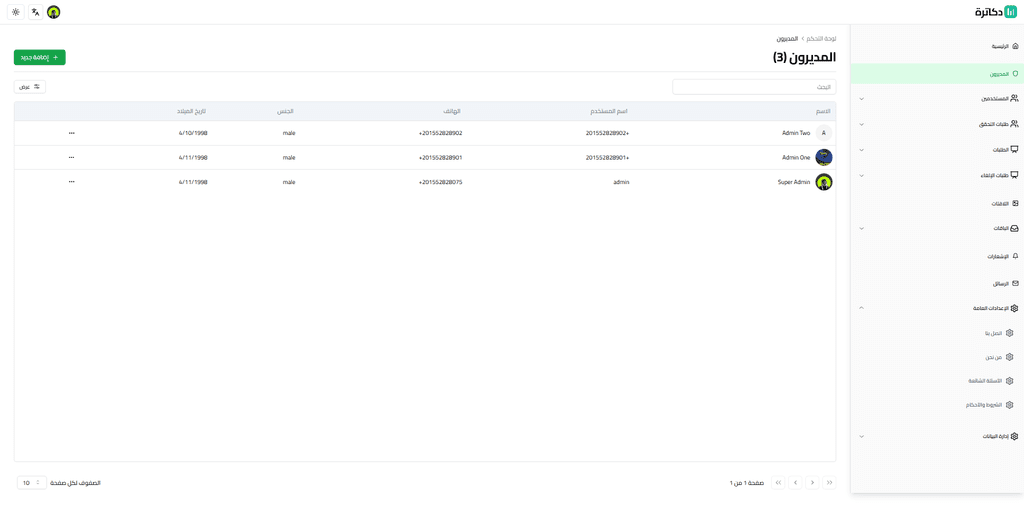Open من نحن (About us) settings sub-item

(x=999, y=357)
